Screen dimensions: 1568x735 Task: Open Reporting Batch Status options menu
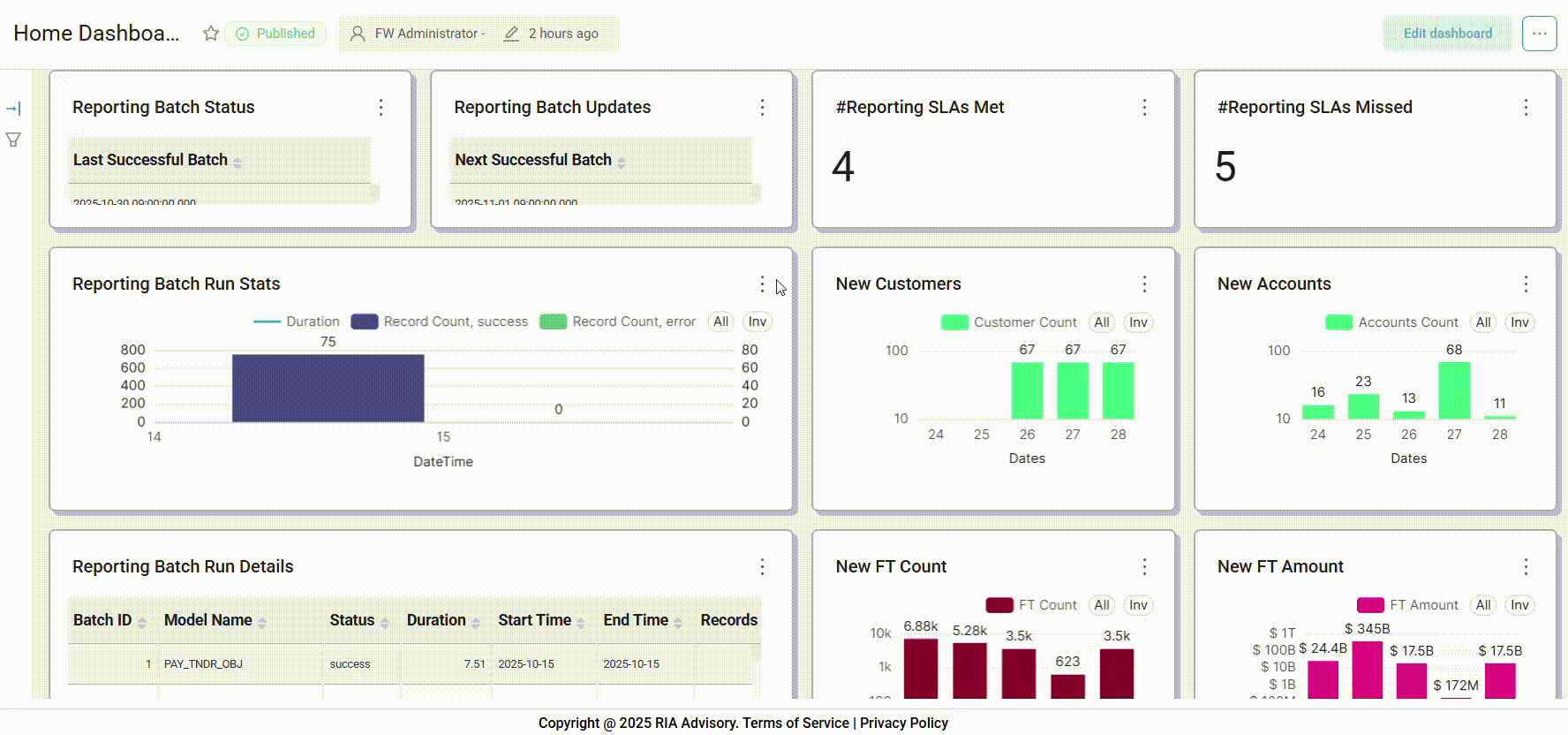pyautogui.click(x=381, y=107)
